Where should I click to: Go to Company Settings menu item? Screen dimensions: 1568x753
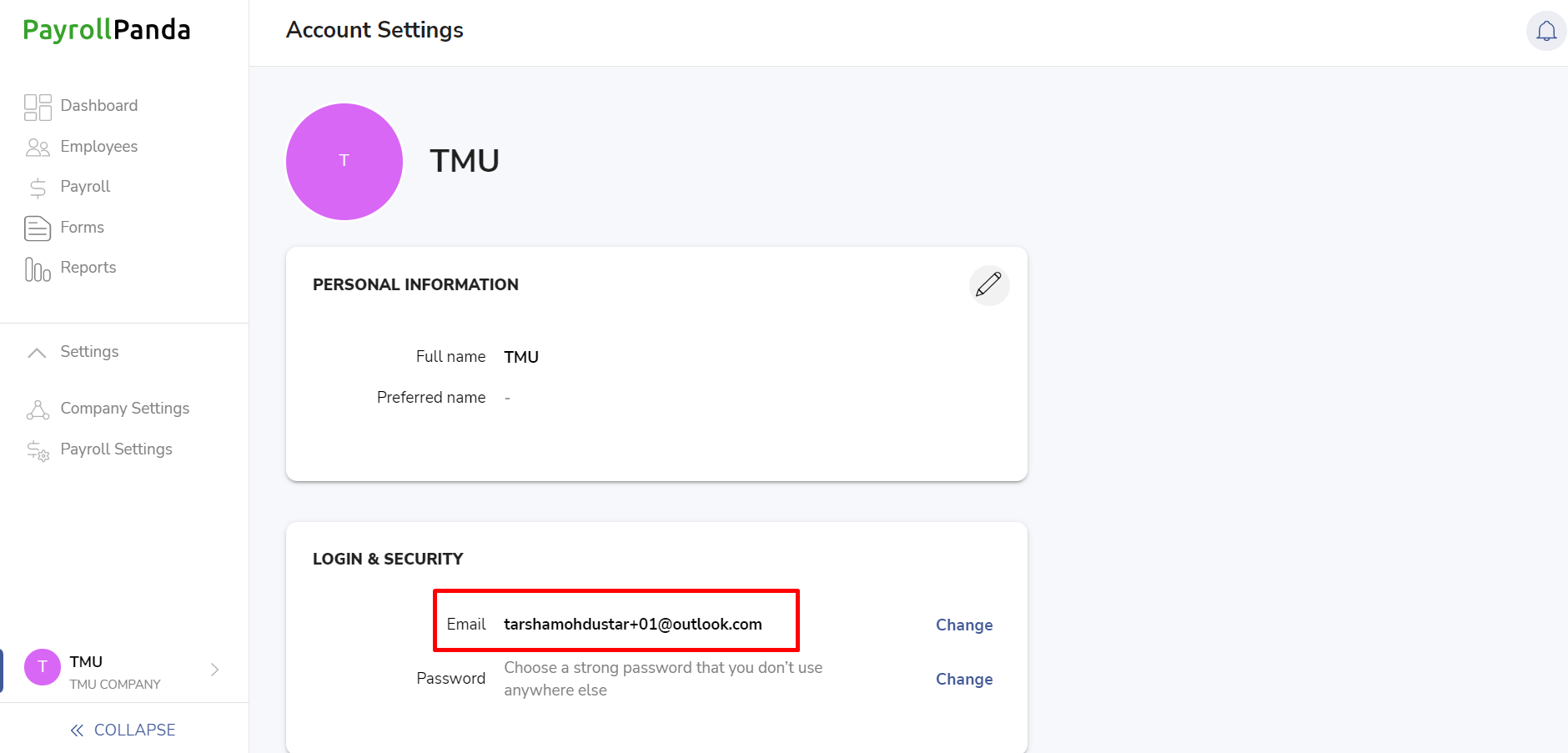pos(125,409)
